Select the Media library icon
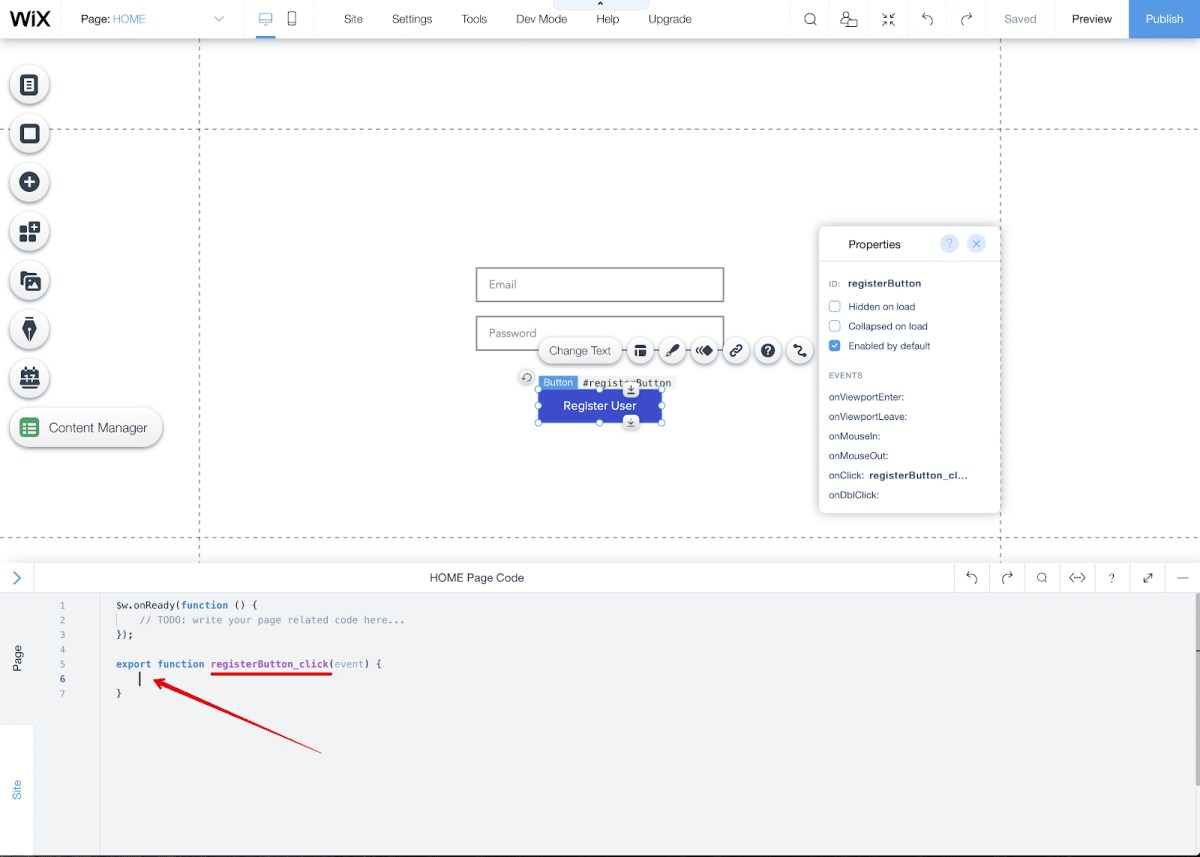The image size is (1200, 857). [x=29, y=281]
